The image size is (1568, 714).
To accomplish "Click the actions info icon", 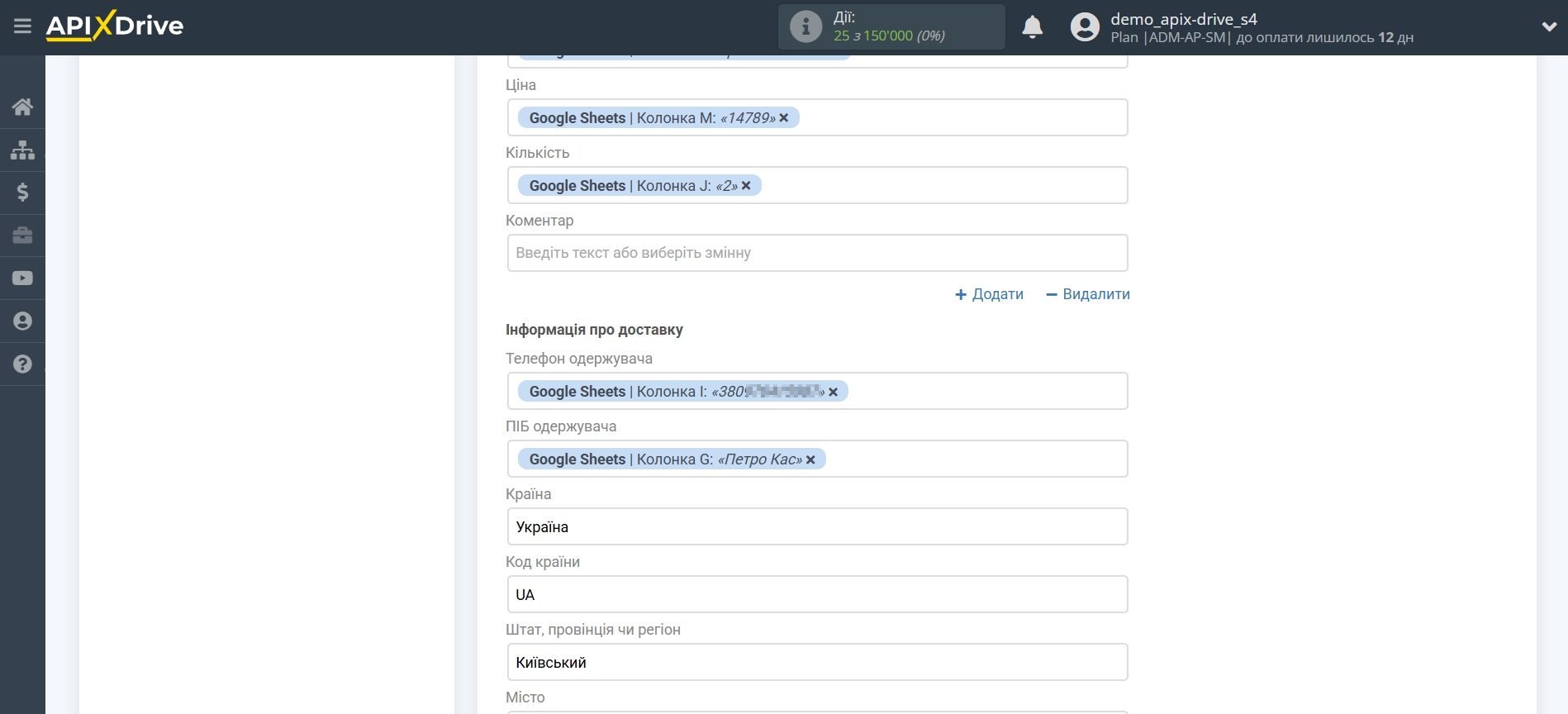I will (805, 26).
